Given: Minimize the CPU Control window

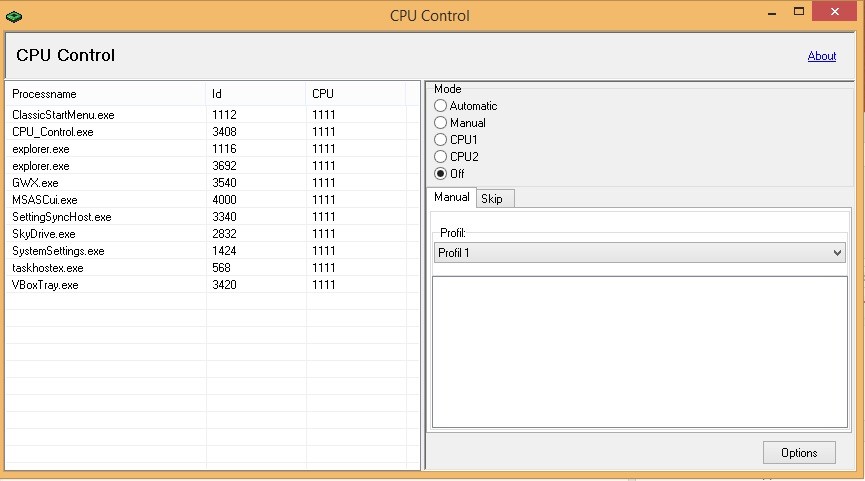Looking at the screenshot, I should point(772,12).
